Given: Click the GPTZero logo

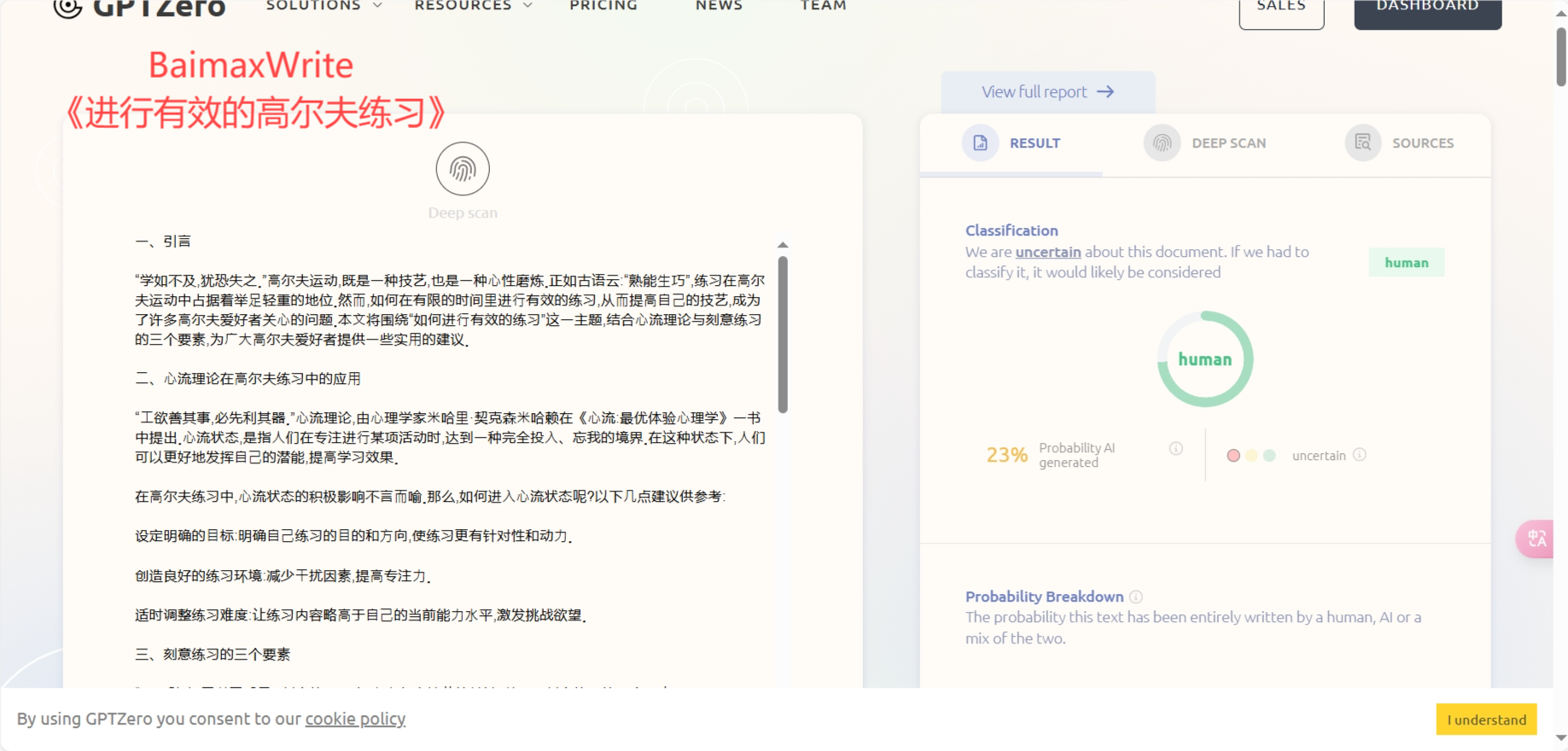Looking at the screenshot, I should coord(139,9).
